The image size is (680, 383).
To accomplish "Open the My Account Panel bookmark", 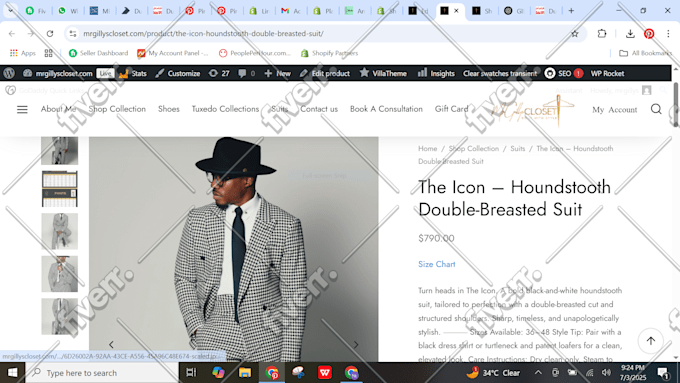I will click(173, 53).
